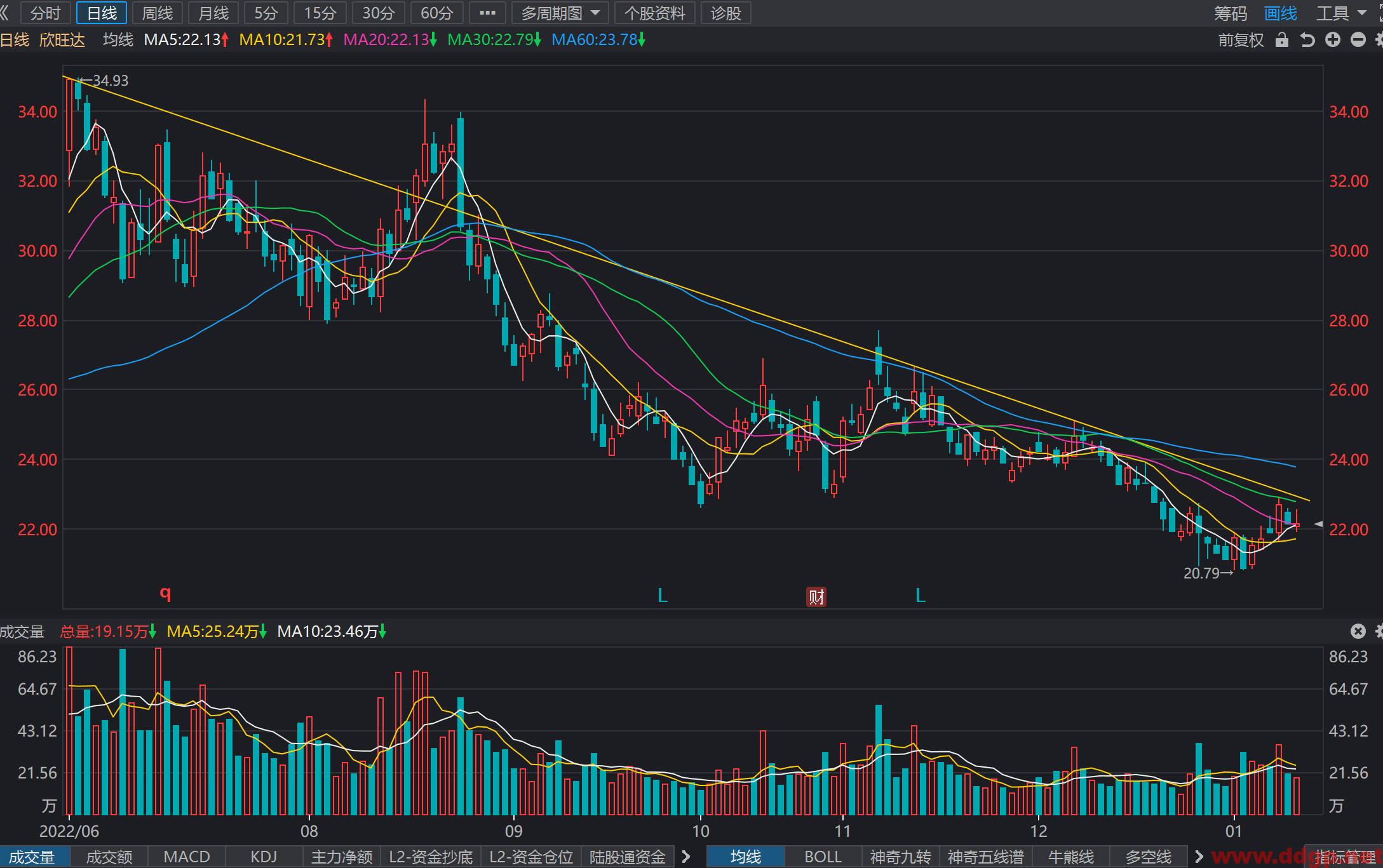1383x868 pixels.
Task: Select the 陆股通资金 indicator tab
Action: [628, 857]
